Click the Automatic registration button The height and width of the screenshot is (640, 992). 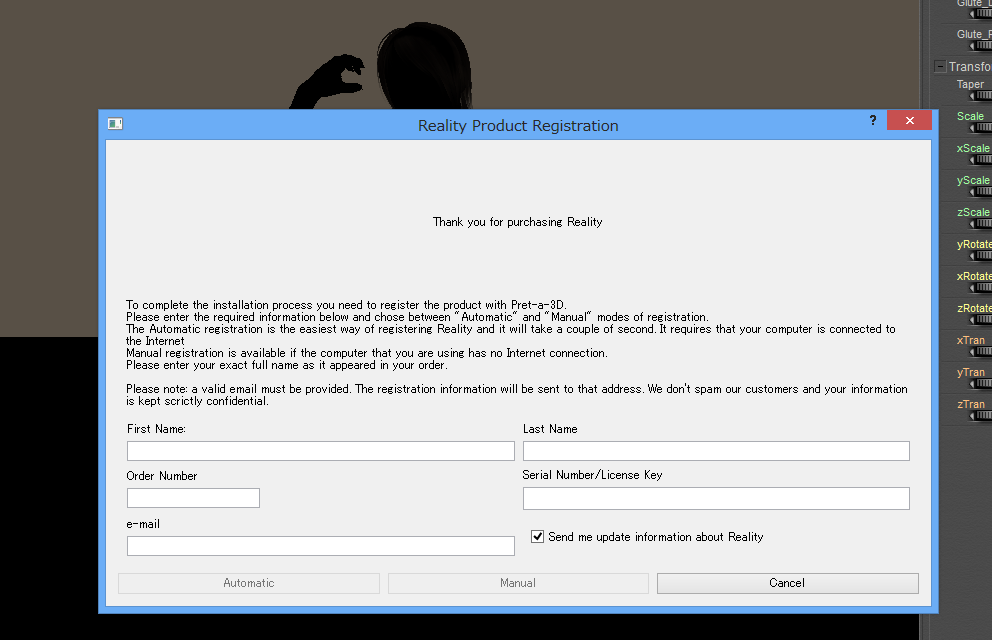tap(249, 583)
